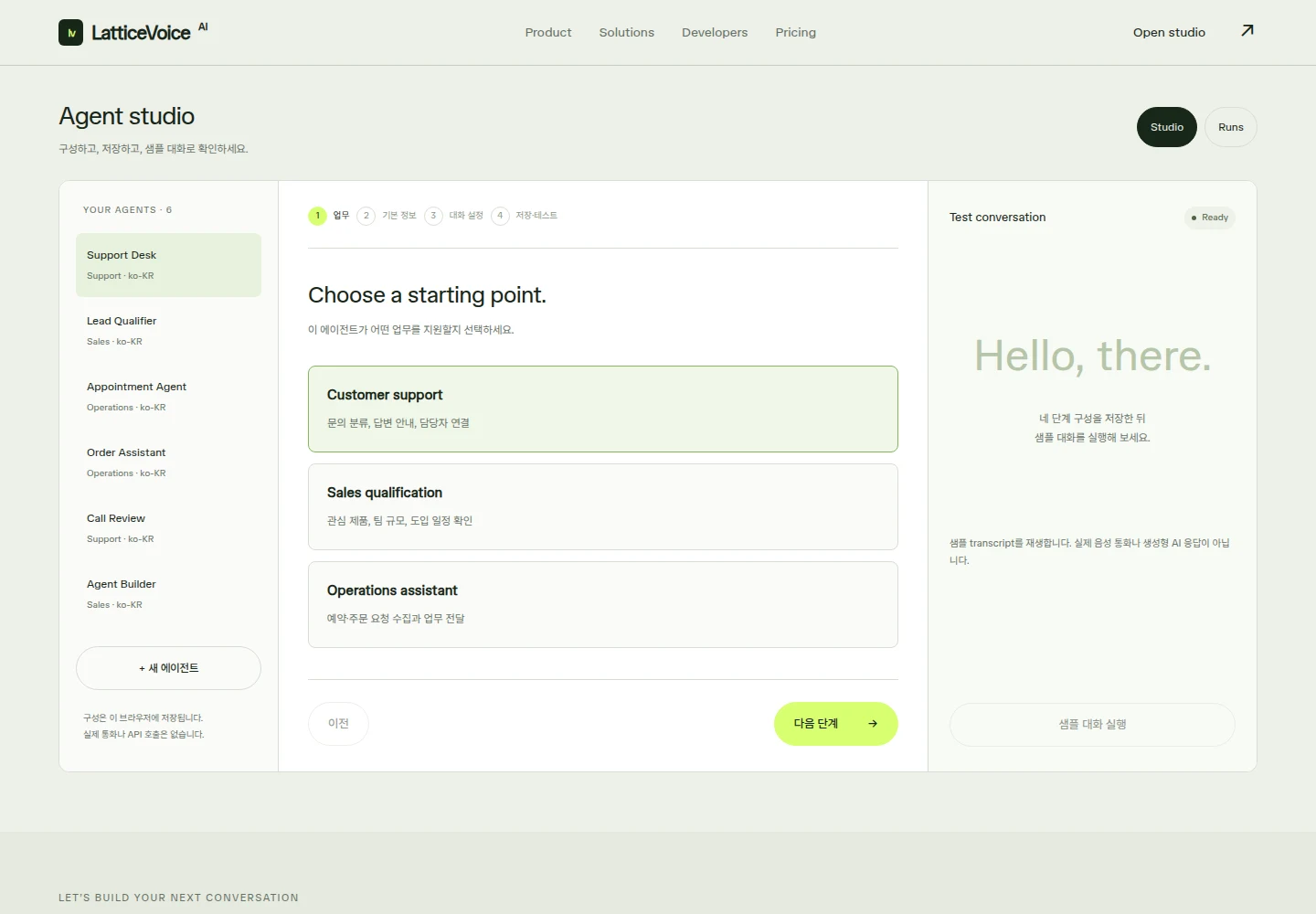1316x914 pixels.
Task: Go to the Developers menu item
Action: pyautogui.click(x=715, y=33)
